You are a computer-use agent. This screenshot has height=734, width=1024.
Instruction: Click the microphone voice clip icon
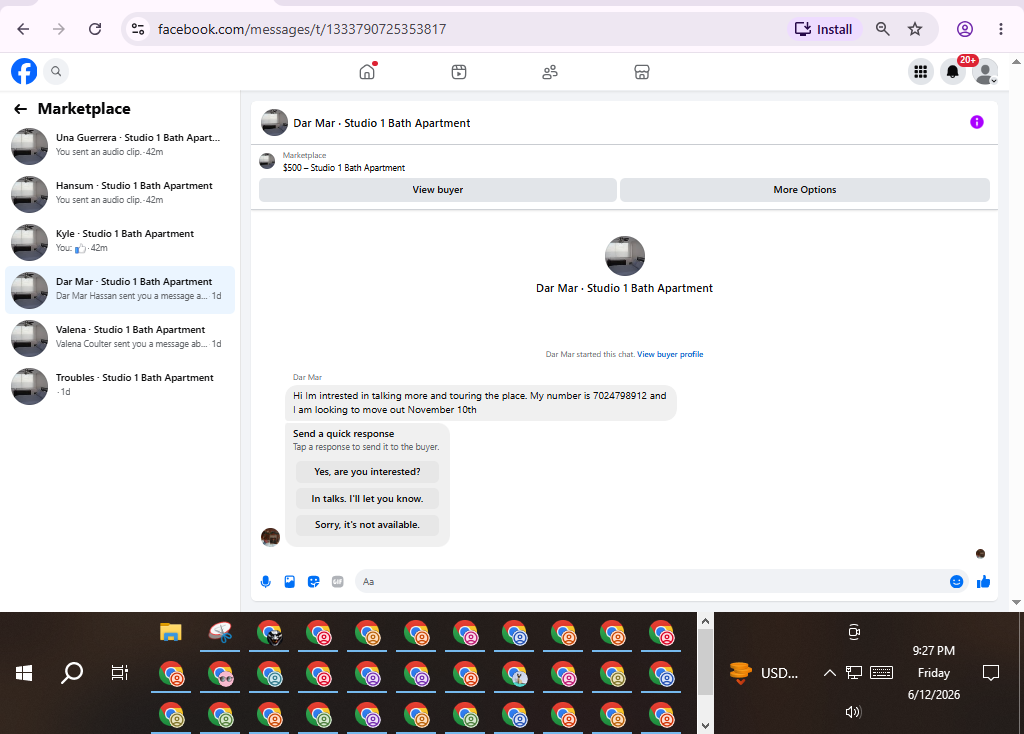(x=266, y=581)
